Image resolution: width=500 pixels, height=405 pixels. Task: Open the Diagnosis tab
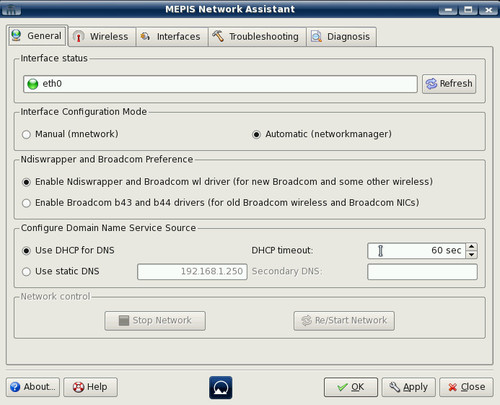coord(342,37)
